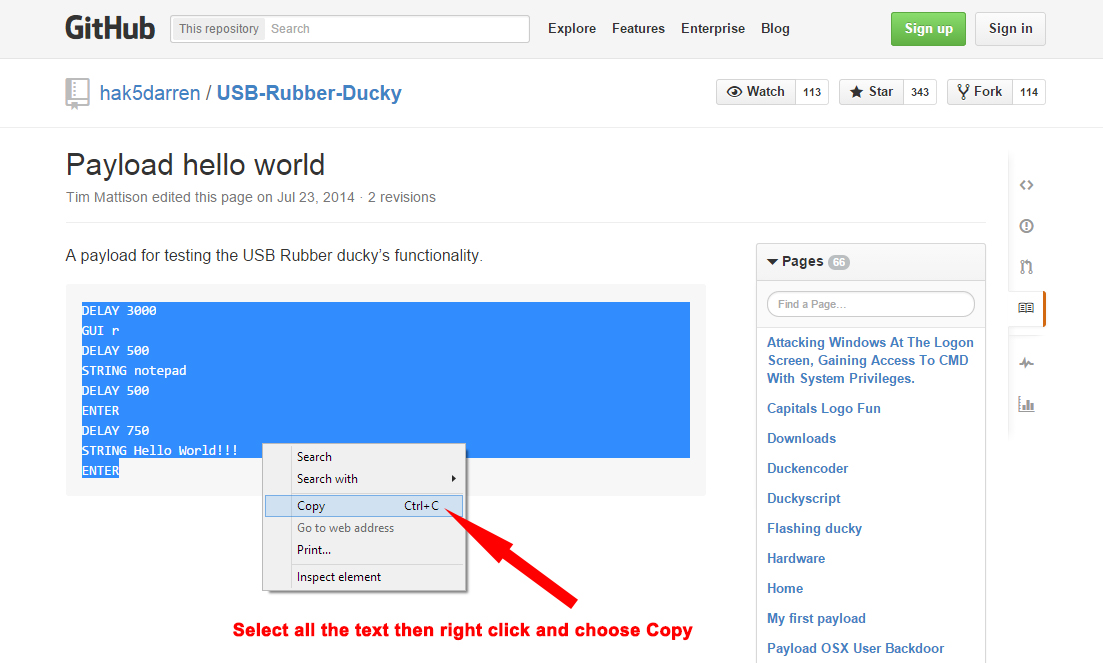The image size is (1103, 663).
Task: Choose Print... in the context menu
Action: (x=364, y=550)
